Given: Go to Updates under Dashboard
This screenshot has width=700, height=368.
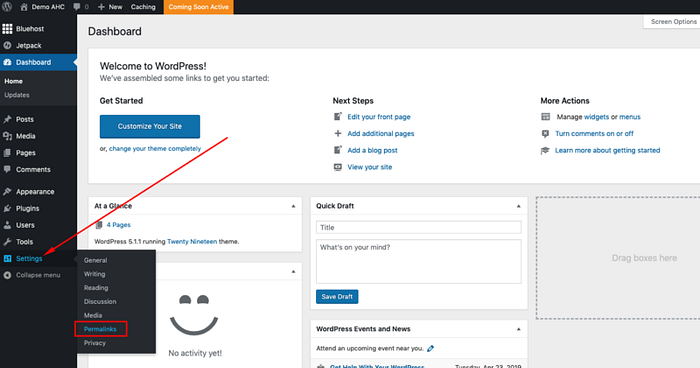Looking at the screenshot, I should (x=17, y=95).
